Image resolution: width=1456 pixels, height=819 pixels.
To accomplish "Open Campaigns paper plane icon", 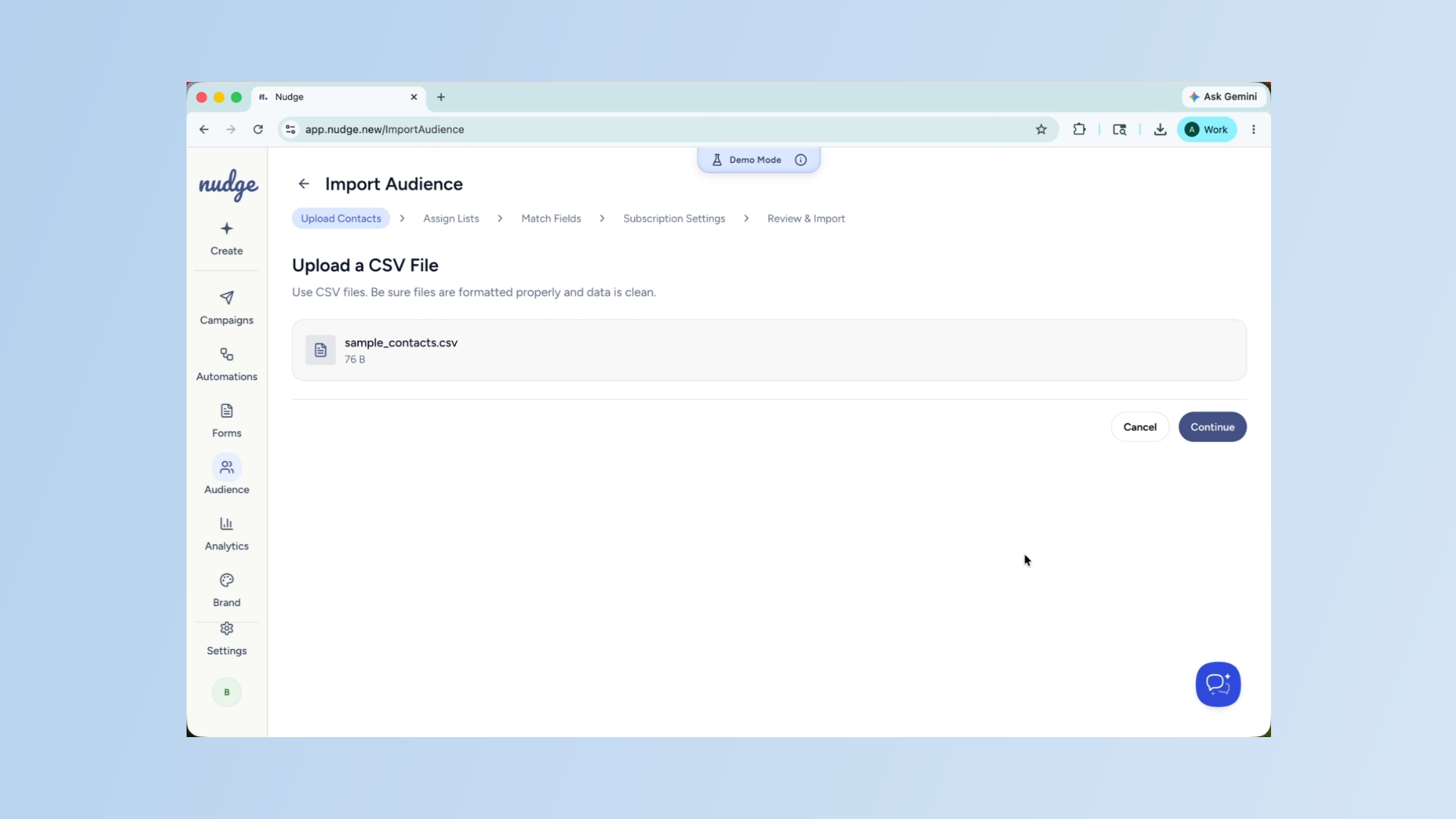I will point(227,297).
